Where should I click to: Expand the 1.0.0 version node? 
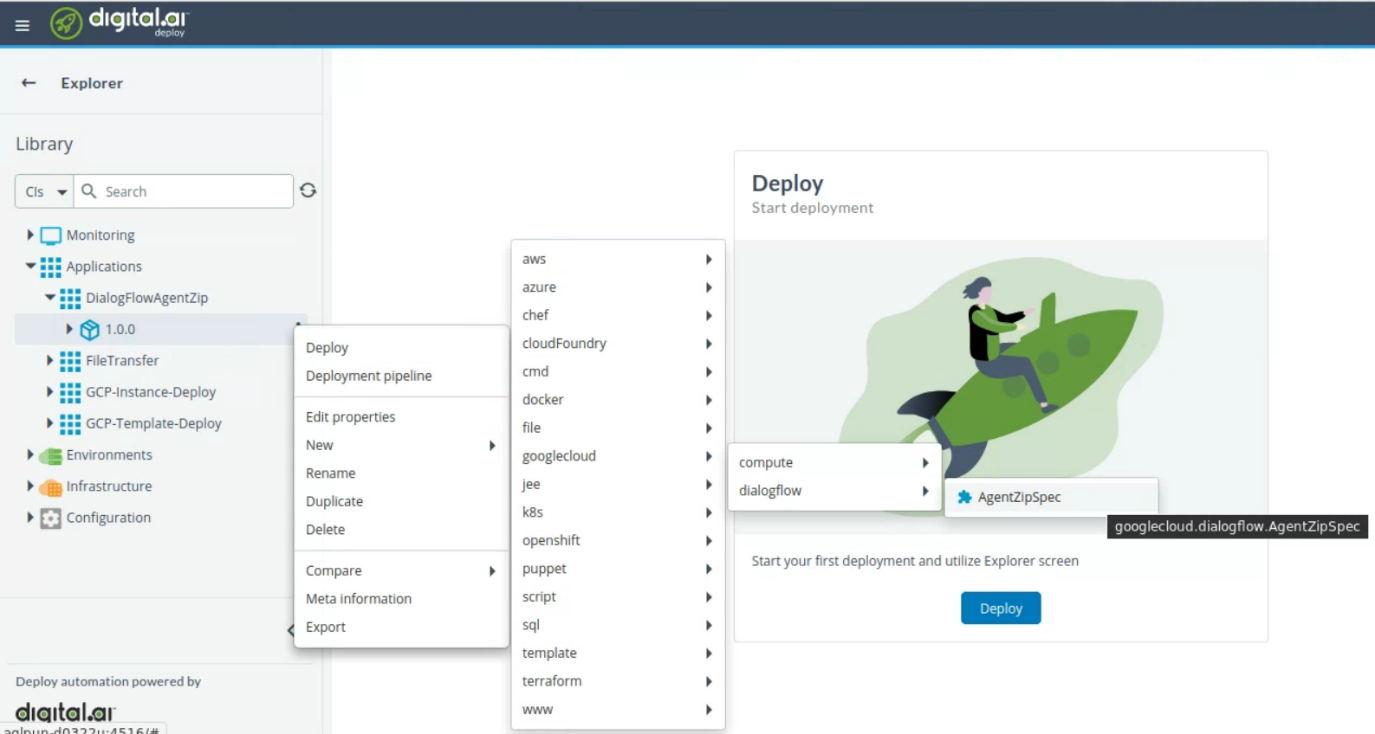tap(69, 329)
